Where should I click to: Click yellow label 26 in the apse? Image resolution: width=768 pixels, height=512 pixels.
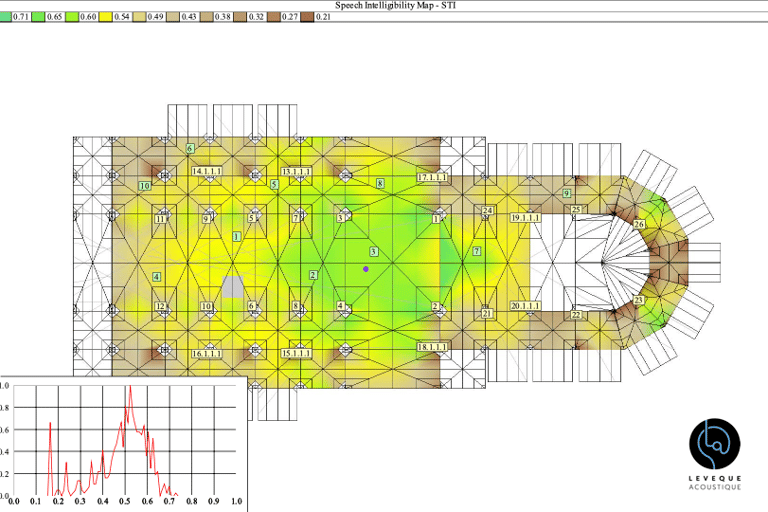[x=639, y=224]
